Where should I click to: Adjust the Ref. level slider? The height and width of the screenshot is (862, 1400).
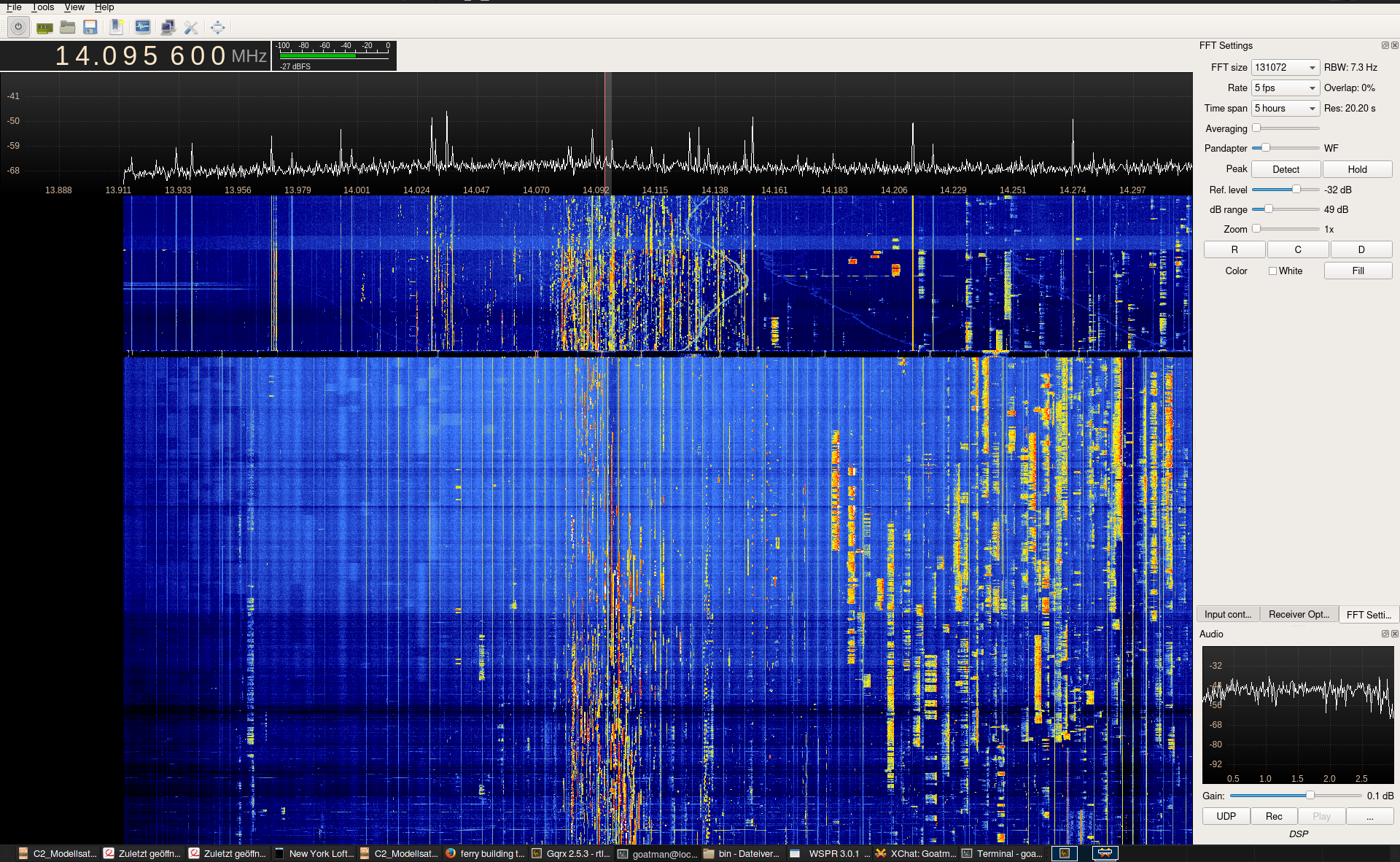[x=1286, y=190]
